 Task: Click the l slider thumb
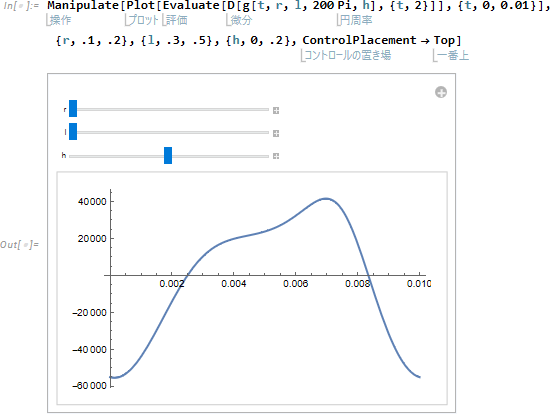tap(73, 132)
